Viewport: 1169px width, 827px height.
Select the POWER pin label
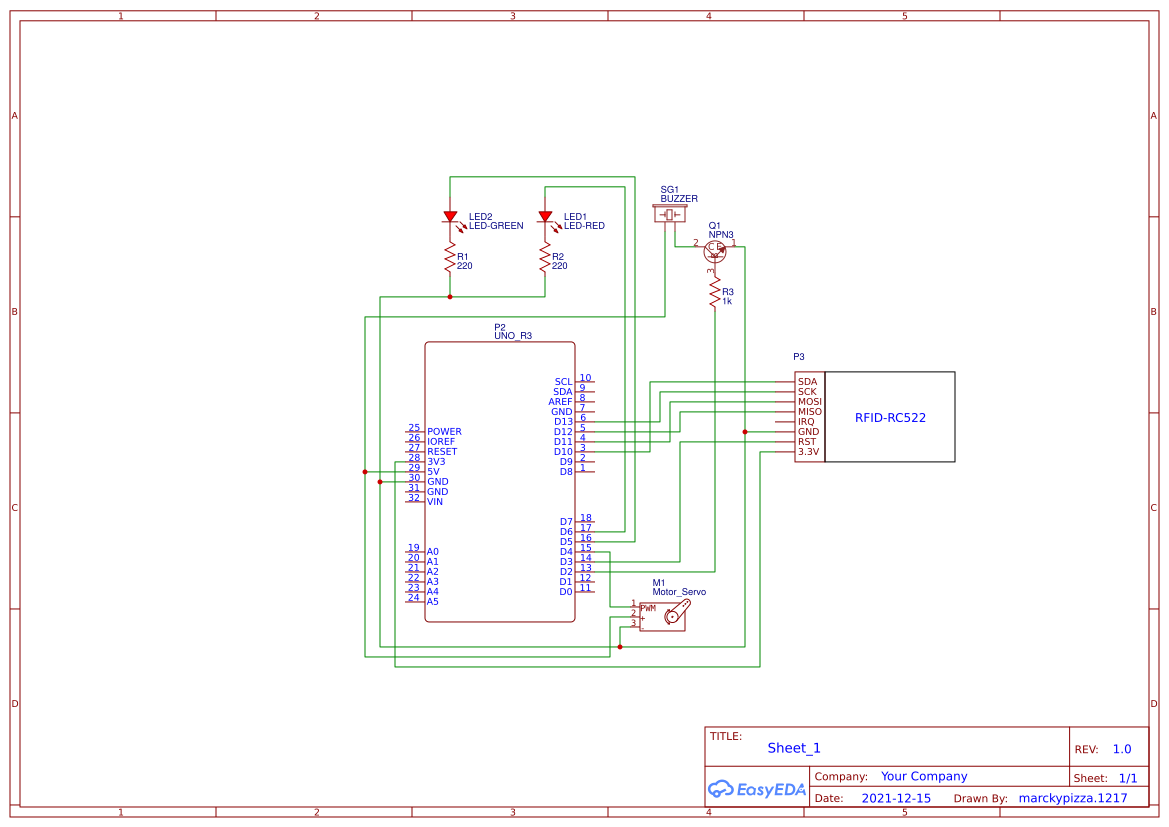pyautogui.click(x=444, y=432)
